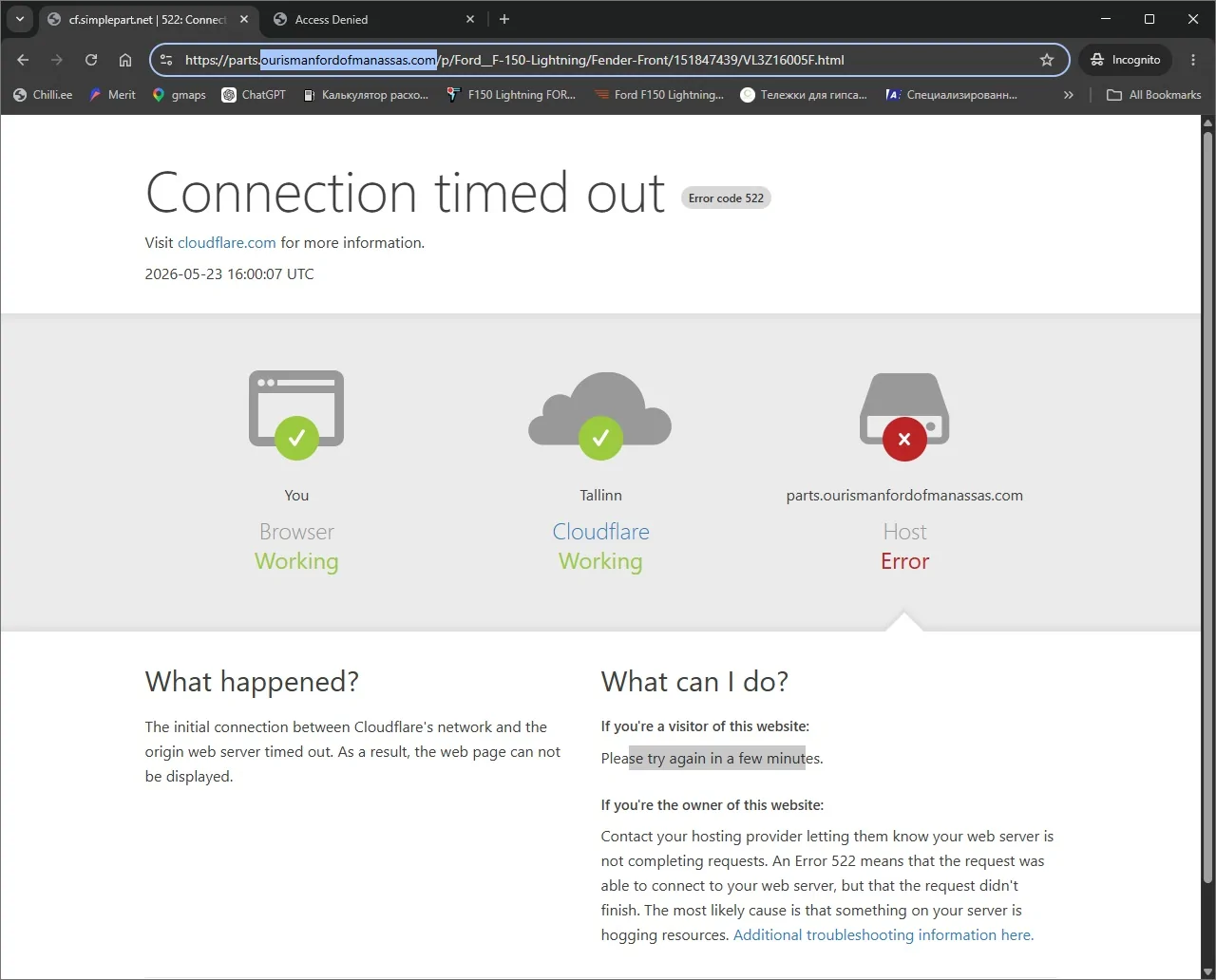Open the F150 Lightning FOR... bookmark
The image size is (1216, 980).
511,95
